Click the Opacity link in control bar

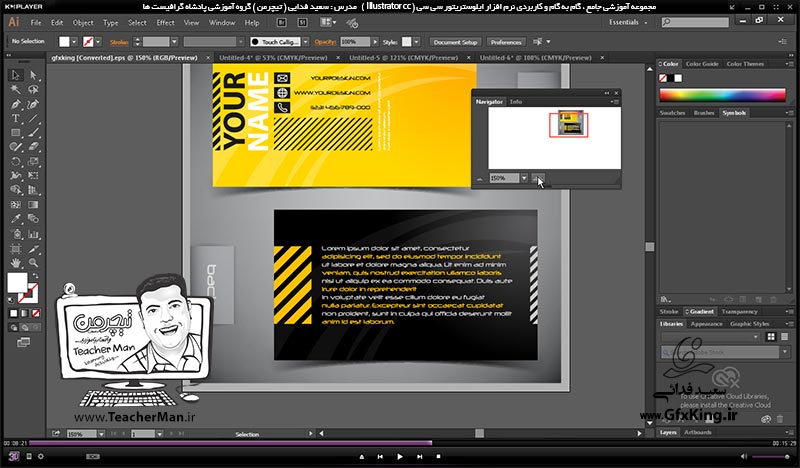[325, 42]
